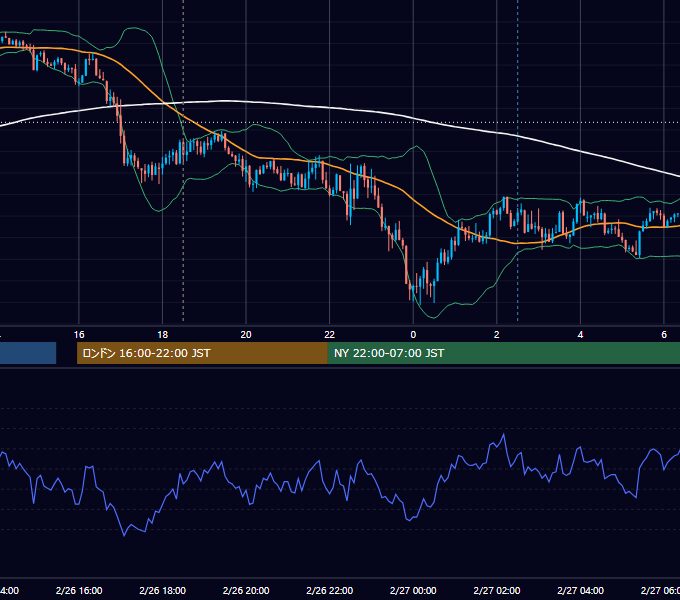Click the '2/26 18:00' oscillator axis label
This screenshot has height=600, width=680.
click(163, 590)
